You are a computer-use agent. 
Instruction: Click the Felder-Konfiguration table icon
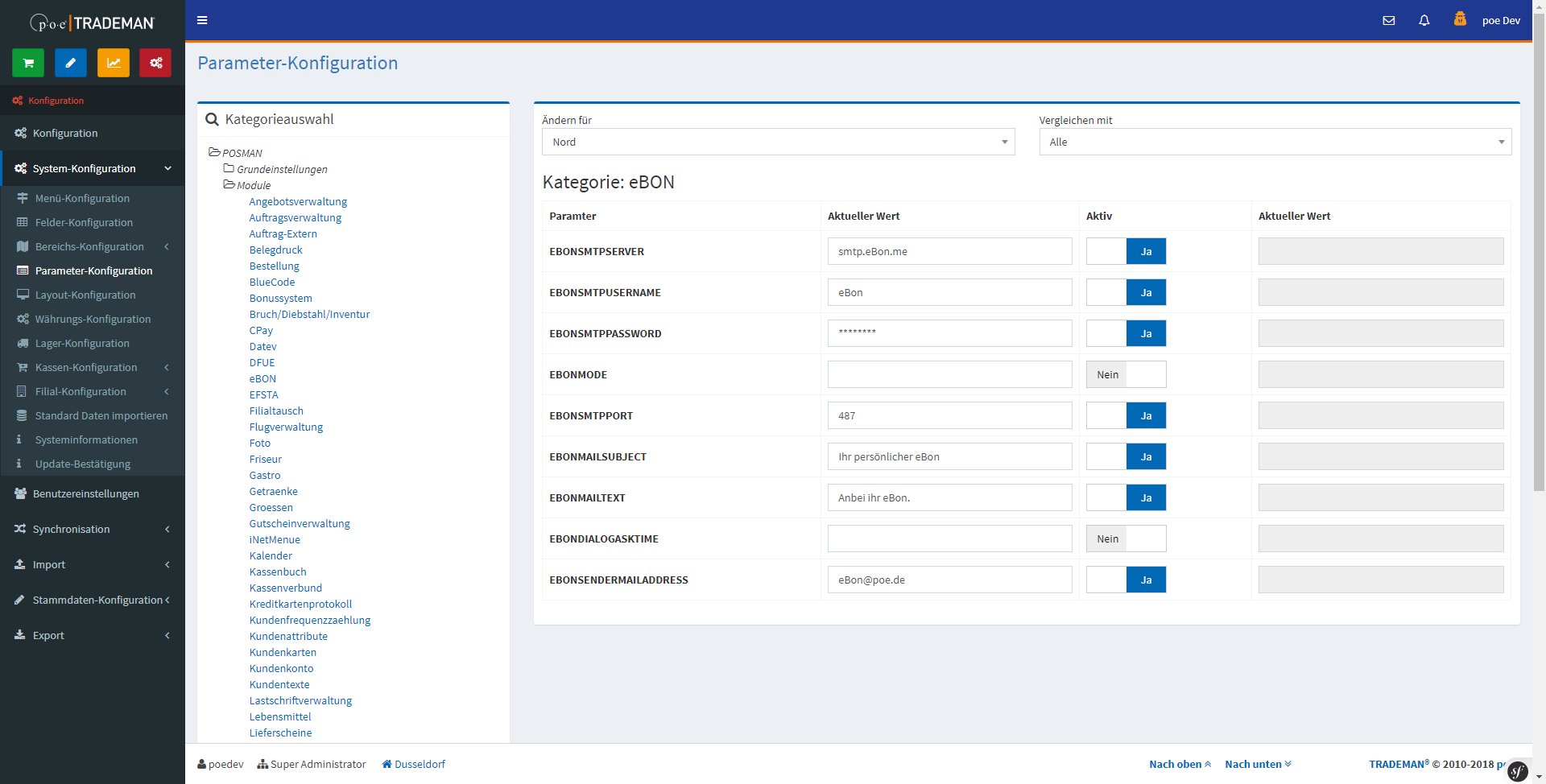pos(23,222)
